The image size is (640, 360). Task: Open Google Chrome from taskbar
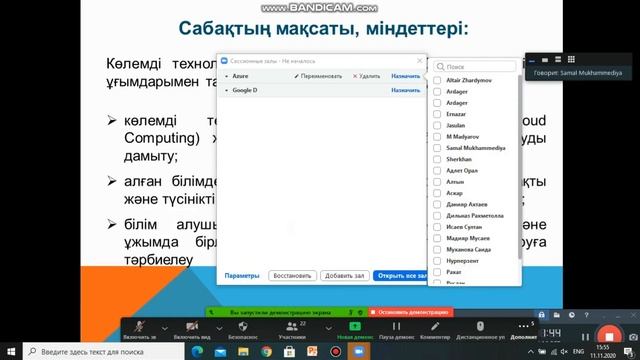point(267,351)
